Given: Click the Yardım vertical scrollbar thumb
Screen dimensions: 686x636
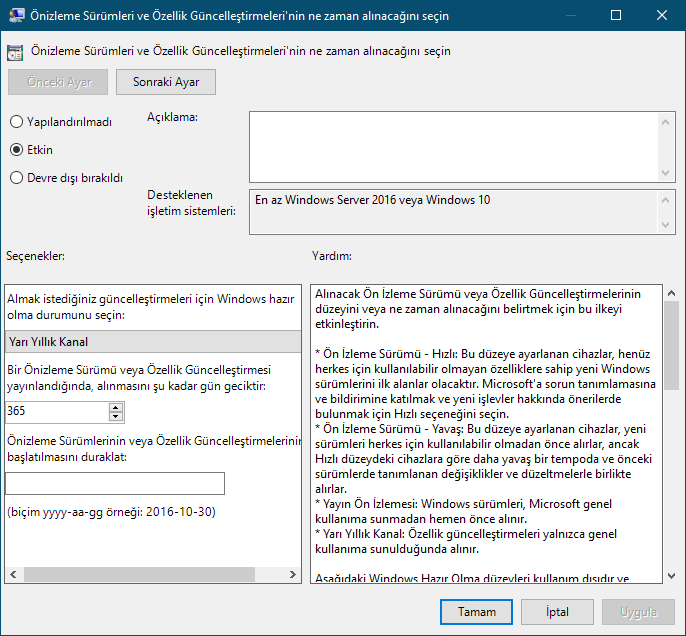Looking at the screenshot, I should [672, 346].
